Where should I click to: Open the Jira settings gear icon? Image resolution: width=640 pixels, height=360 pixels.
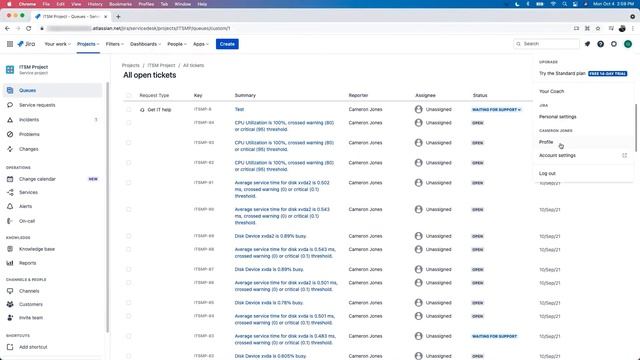point(614,44)
